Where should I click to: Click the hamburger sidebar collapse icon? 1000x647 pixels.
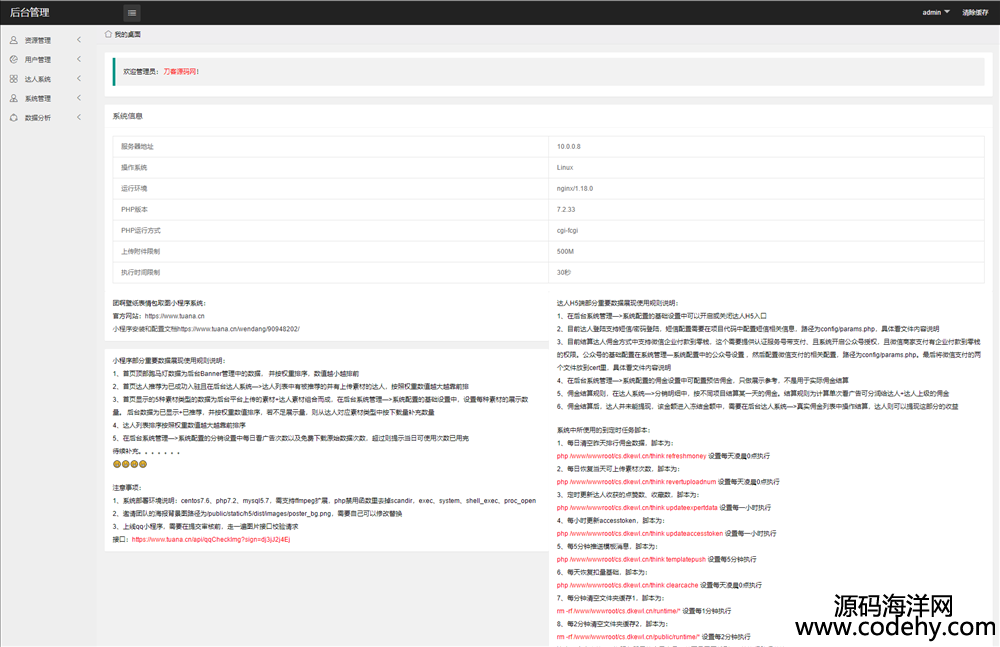click(132, 13)
